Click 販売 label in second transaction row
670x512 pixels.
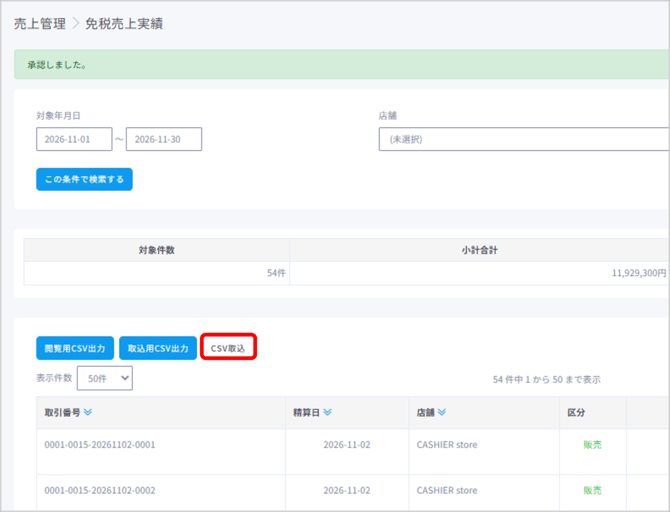point(593,491)
